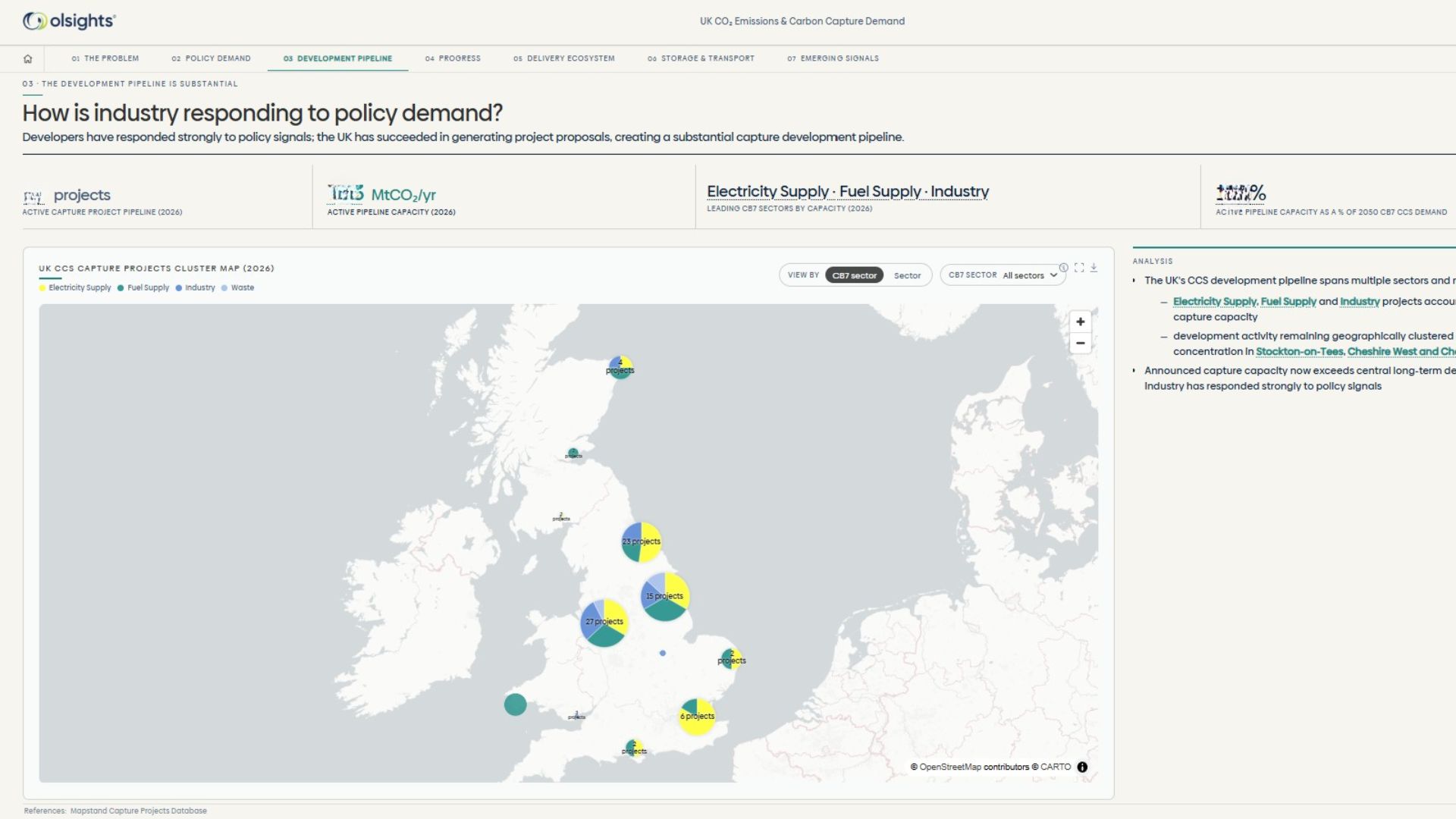Switch view to CB7 sector
Screen dimensions: 1456x819
pos(854,275)
